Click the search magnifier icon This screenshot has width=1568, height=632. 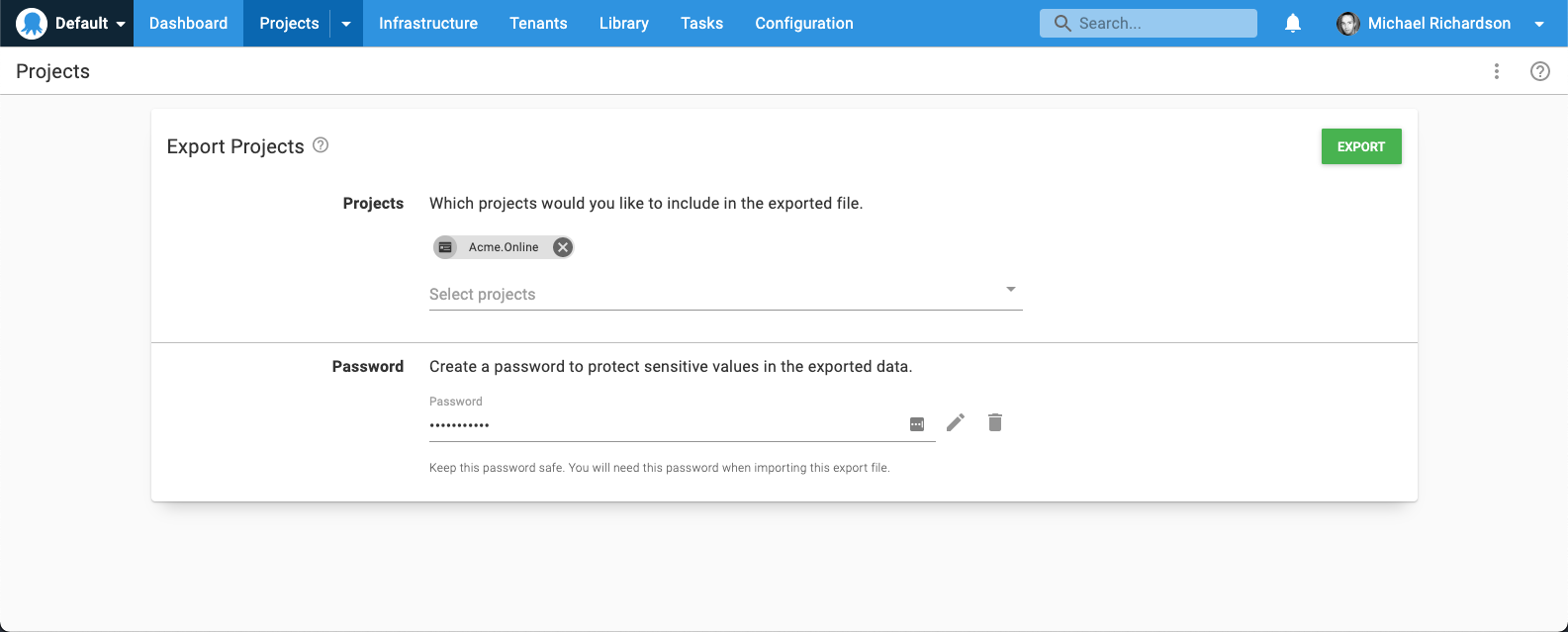coord(1062,23)
